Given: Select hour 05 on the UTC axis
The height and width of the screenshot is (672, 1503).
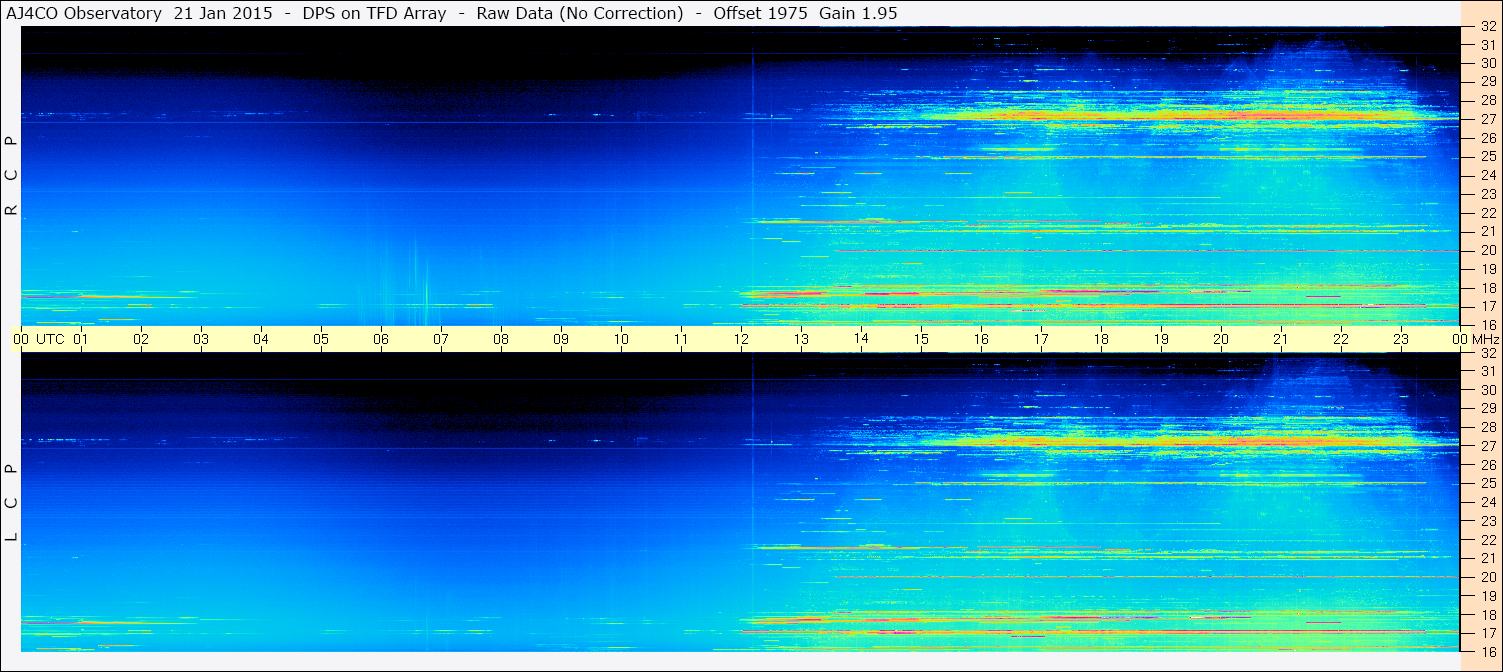Looking at the screenshot, I should (321, 339).
